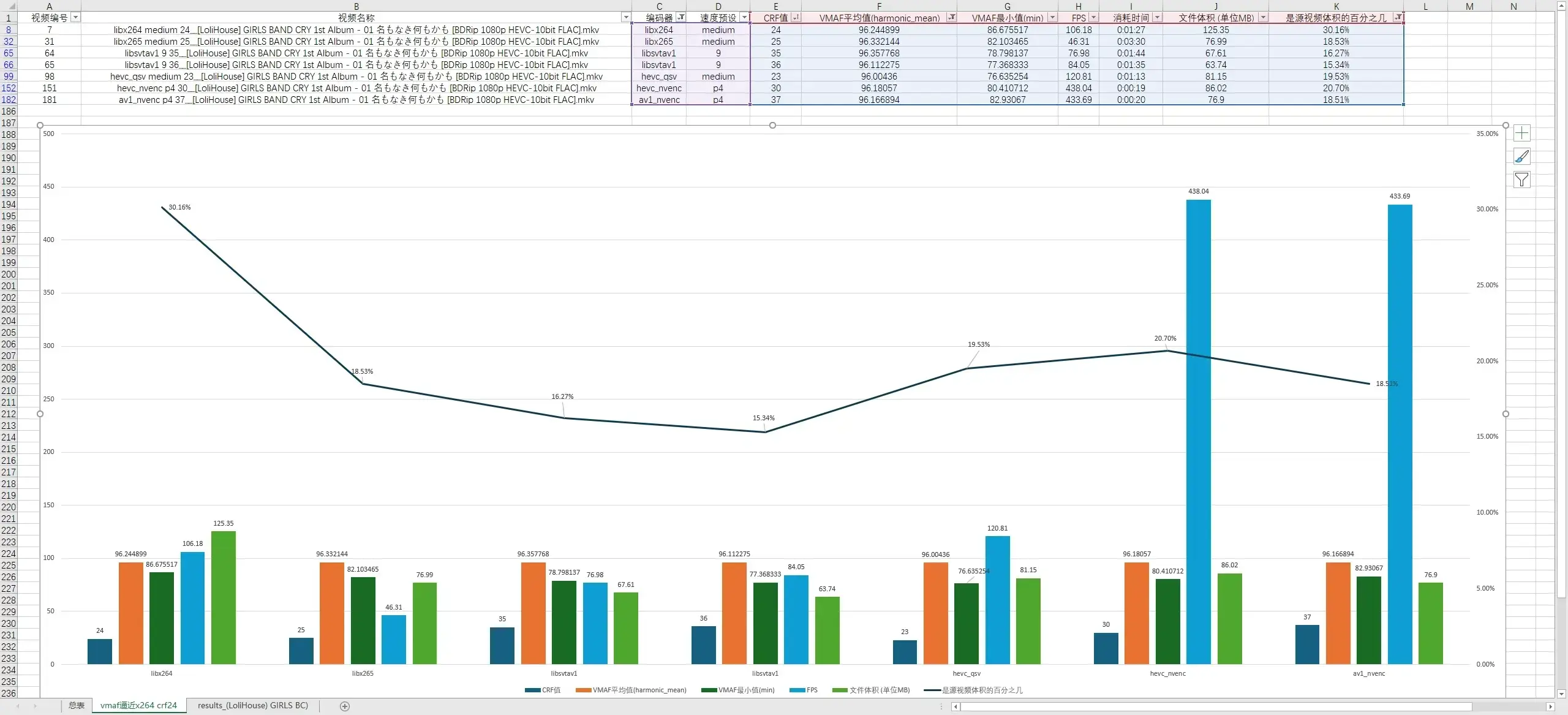Open 编码器 column filter dropdown
This screenshot has height=715, width=1568.
click(x=680, y=17)
